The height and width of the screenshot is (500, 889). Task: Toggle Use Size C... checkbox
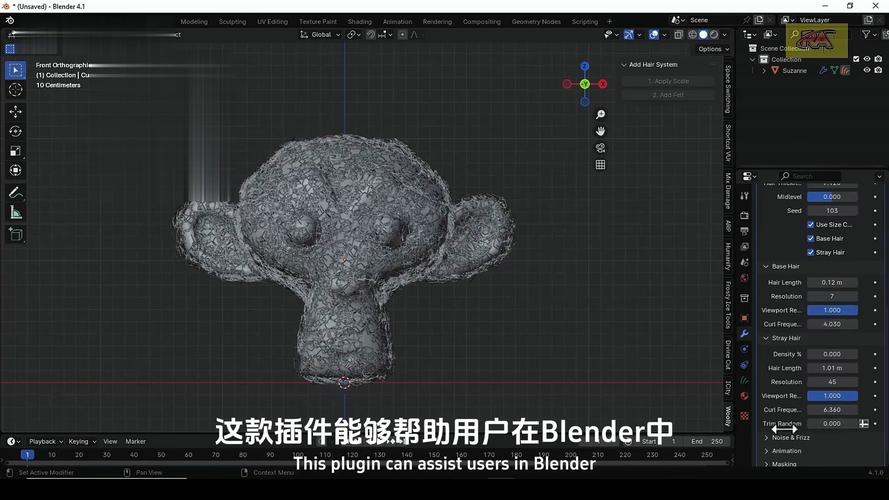[x=811, y=224]
